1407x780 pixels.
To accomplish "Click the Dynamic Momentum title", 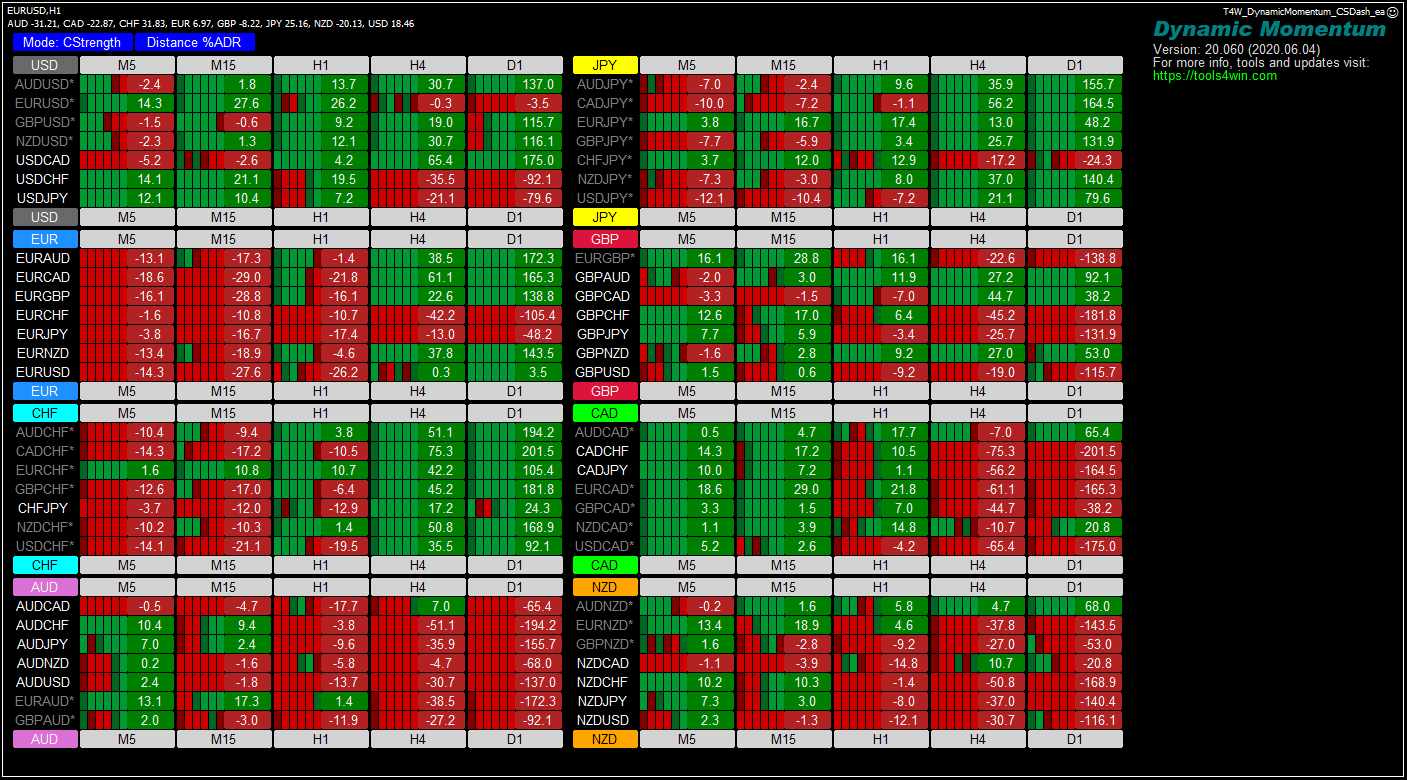I will [1270, 29].
